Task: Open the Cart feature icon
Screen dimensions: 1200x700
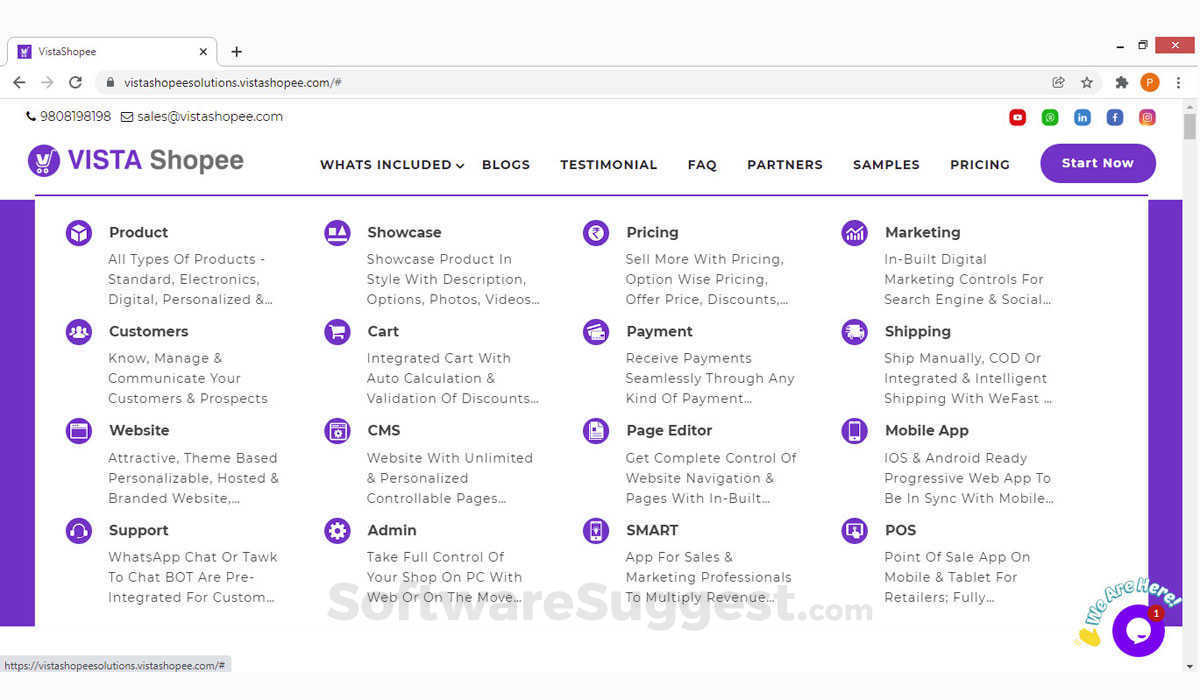Action: point(337,331)
